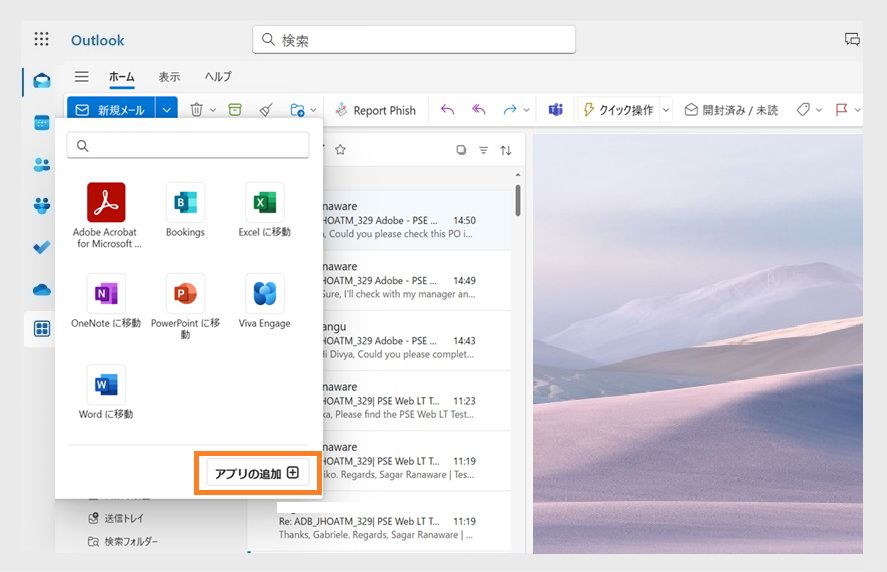Image resolution: width=887 pixels, height=572 pixels.
Task: Open the OneNote app tile
Action: click(x=106, y=300)
